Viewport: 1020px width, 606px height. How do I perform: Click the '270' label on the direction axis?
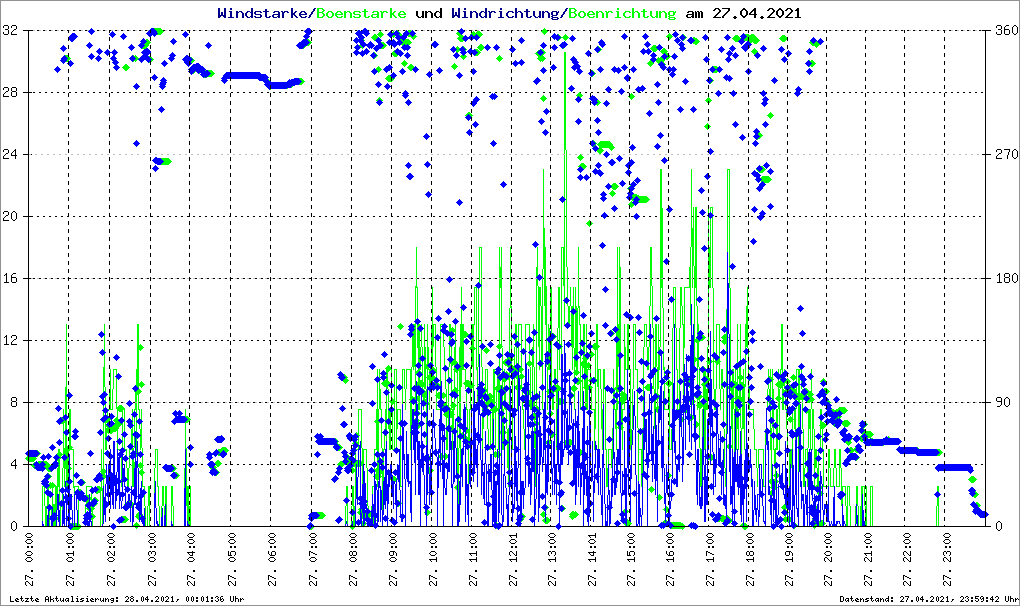coord(1007,155)
